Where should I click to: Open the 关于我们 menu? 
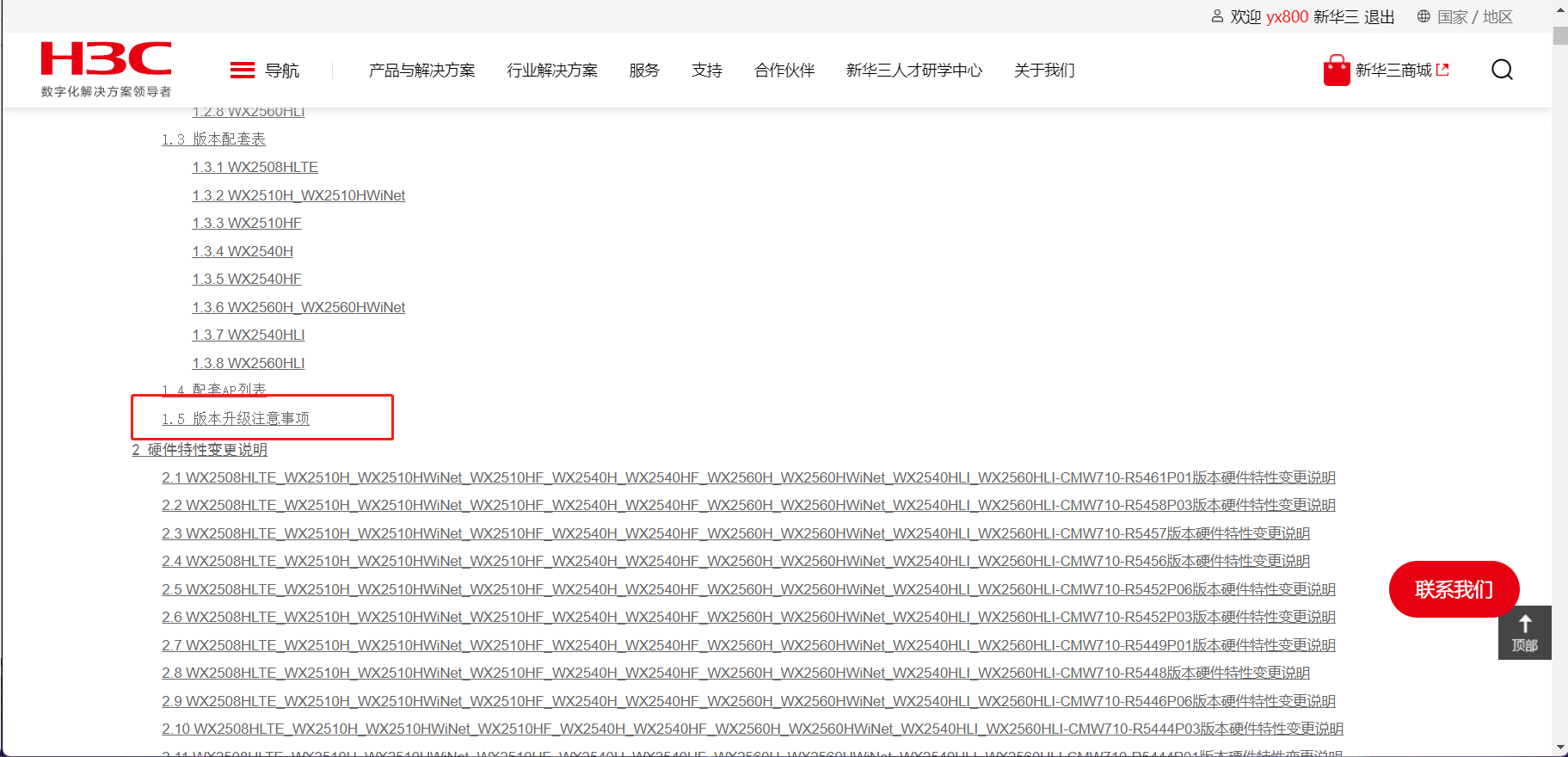coord(1044,71)
